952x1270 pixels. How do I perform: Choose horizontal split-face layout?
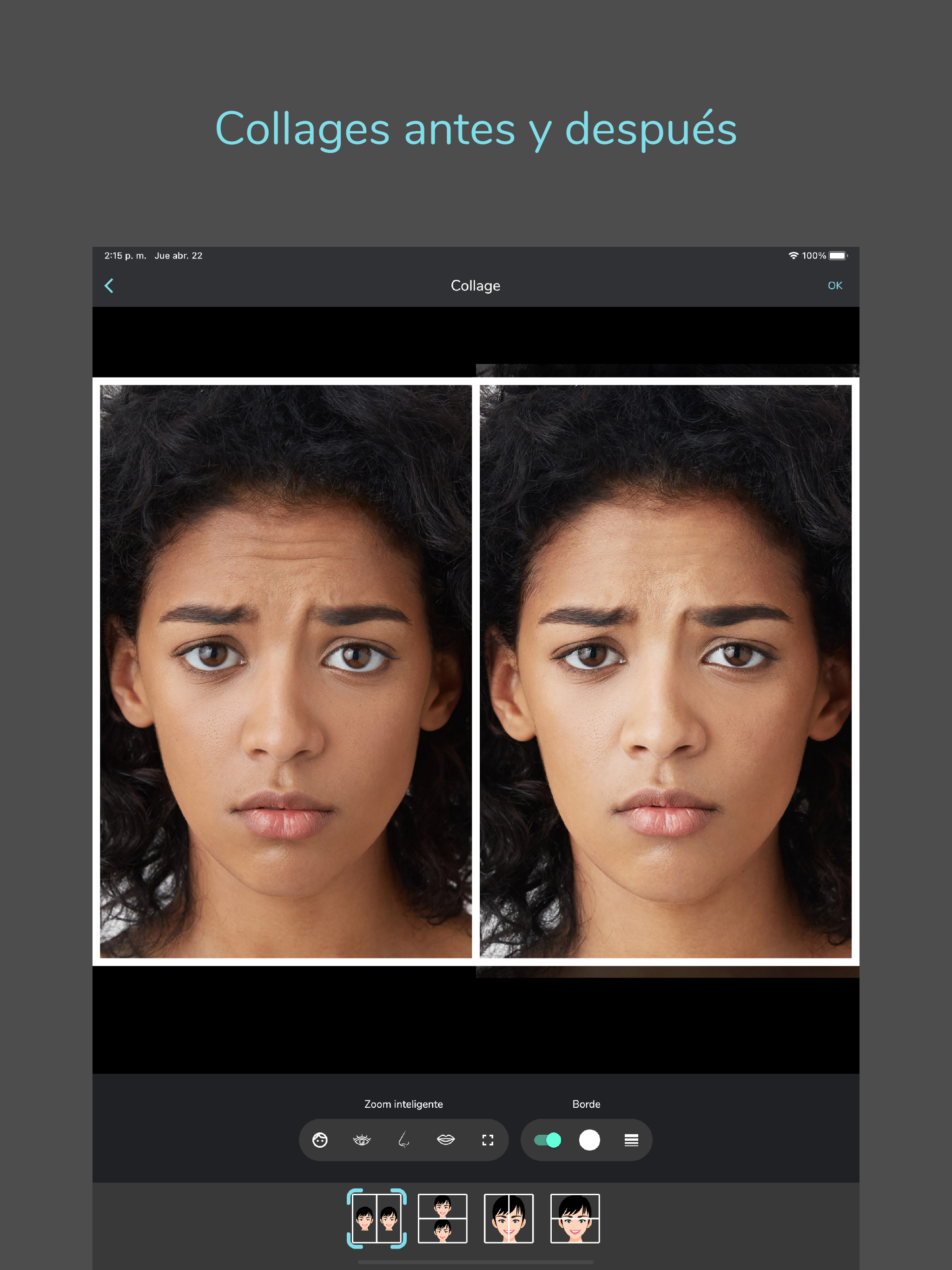(x=575, y=1218)
